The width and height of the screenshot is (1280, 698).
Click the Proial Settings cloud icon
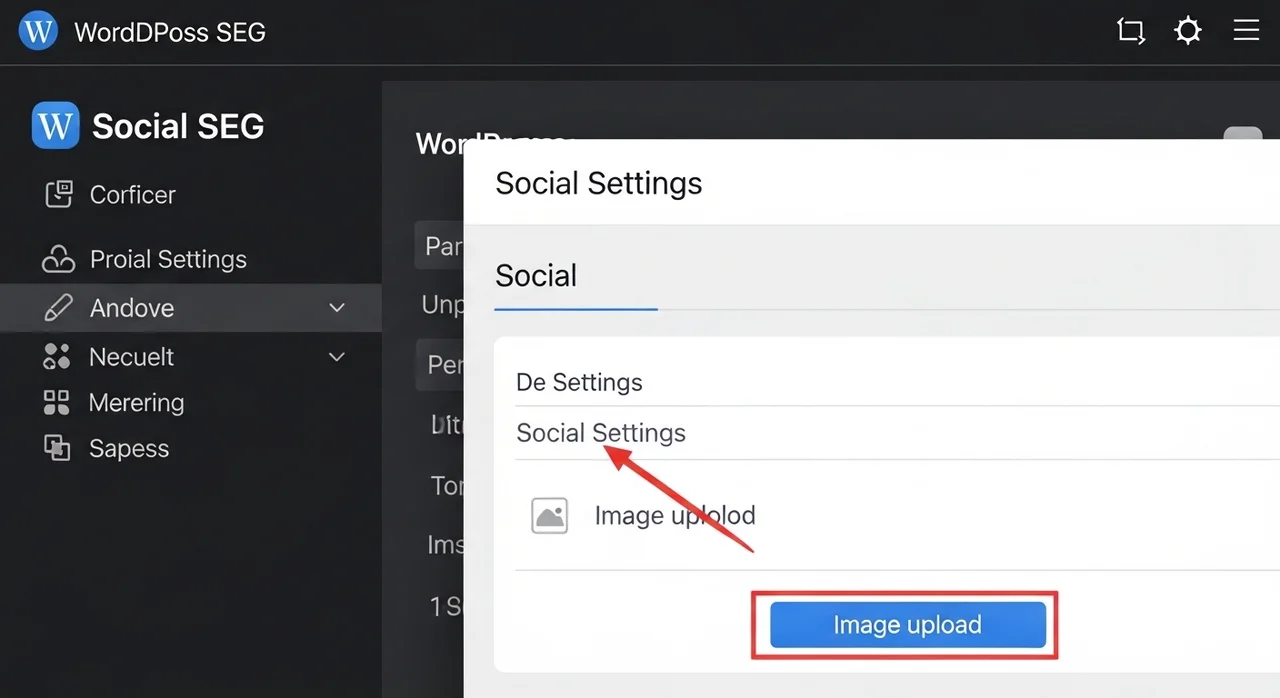[x=58, y=259]
